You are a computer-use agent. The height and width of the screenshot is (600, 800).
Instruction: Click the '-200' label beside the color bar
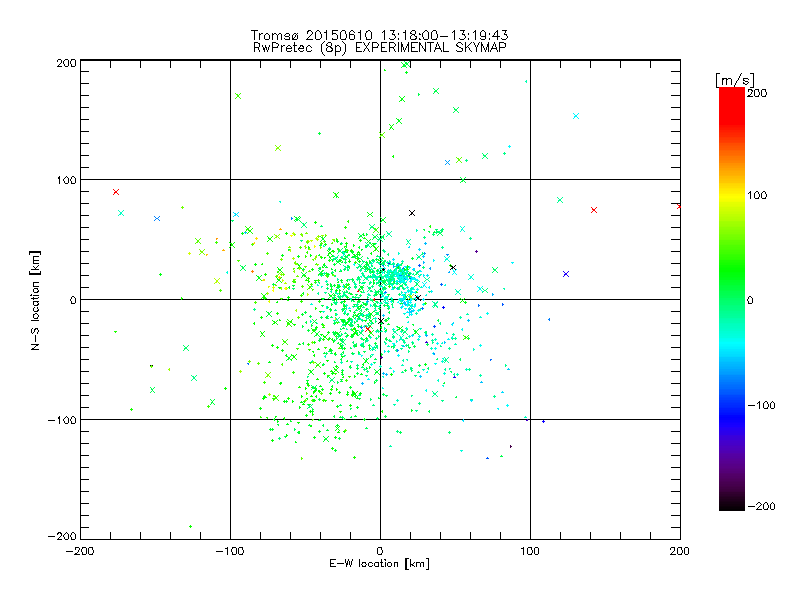[x=761, y=507]
